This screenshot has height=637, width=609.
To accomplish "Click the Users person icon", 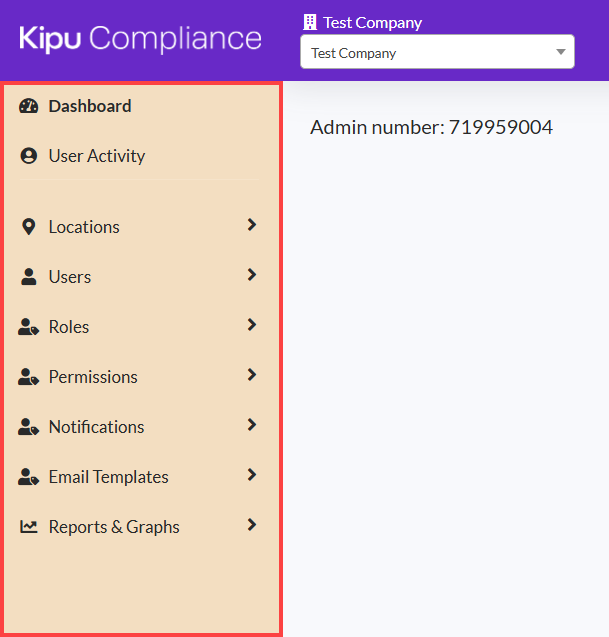I will [x=28, y=277].
